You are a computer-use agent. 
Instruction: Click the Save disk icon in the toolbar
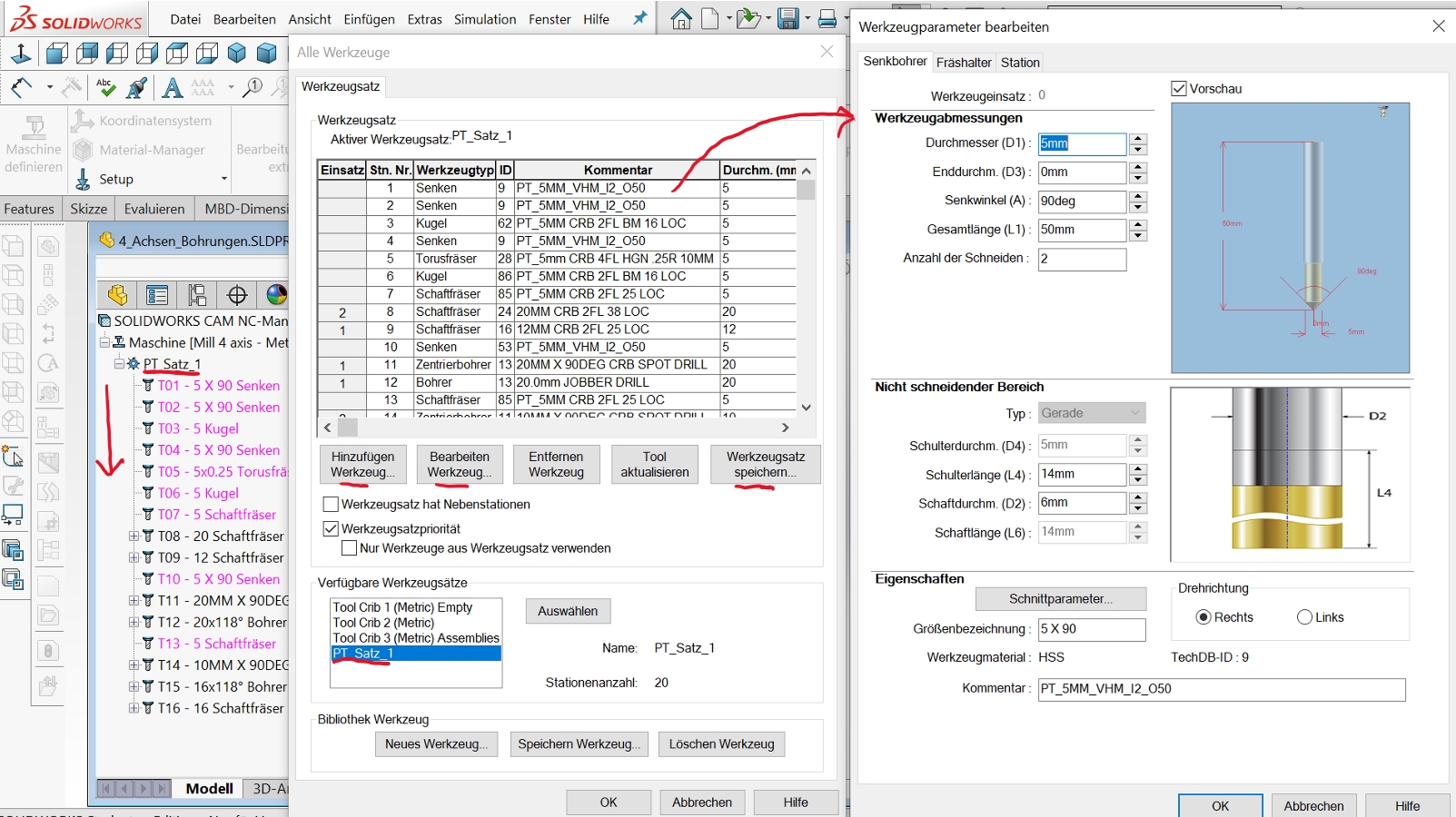point(787,18)
